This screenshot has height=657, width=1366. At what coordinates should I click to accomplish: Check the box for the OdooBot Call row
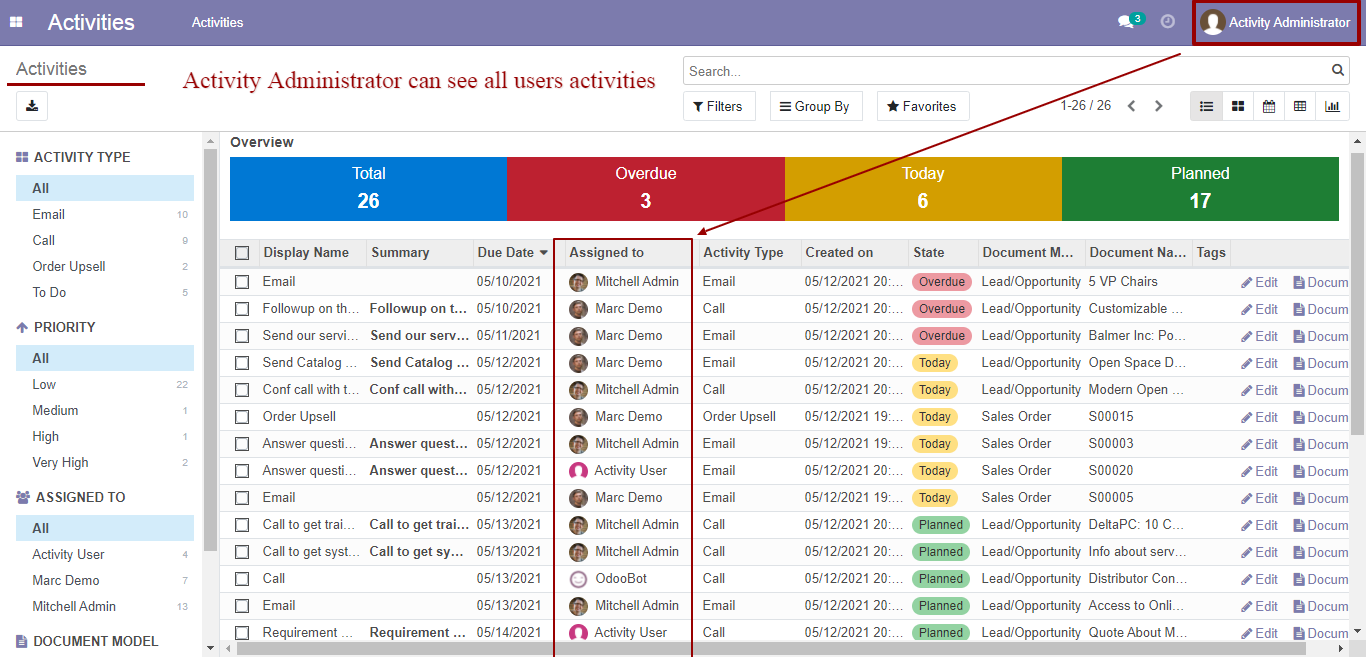(242, 579)
